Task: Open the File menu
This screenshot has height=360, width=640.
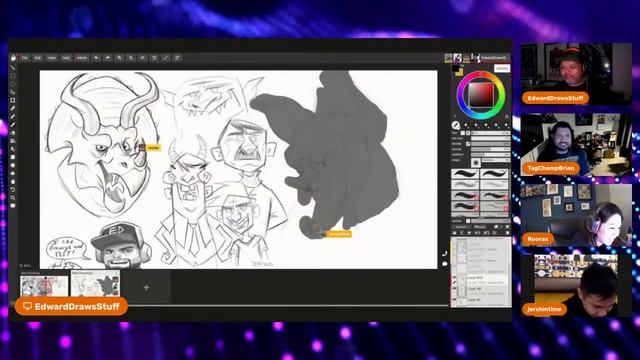Action: pyautogui.click(x=24, y=58)
